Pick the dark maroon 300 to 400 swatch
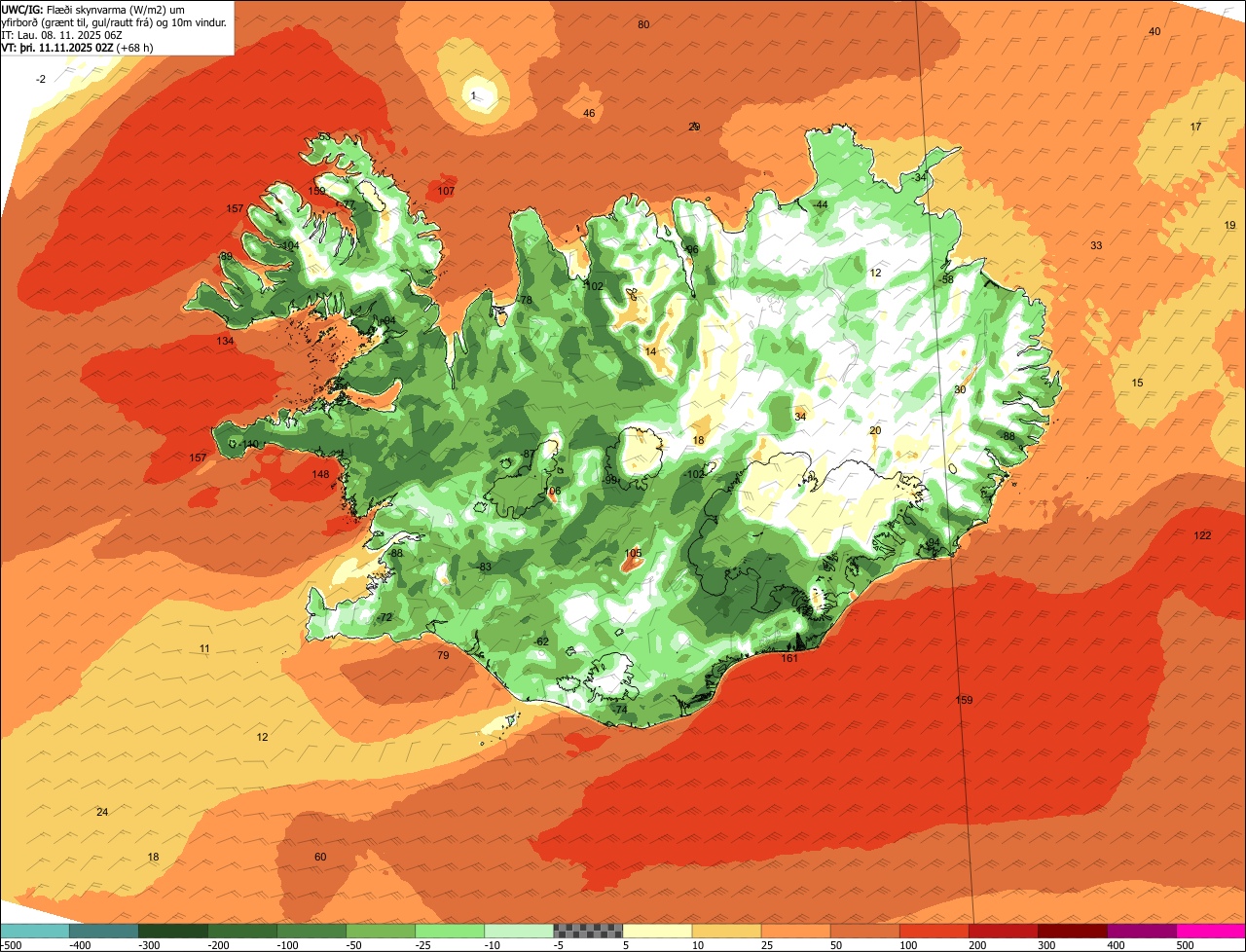 coord(1072,931)
